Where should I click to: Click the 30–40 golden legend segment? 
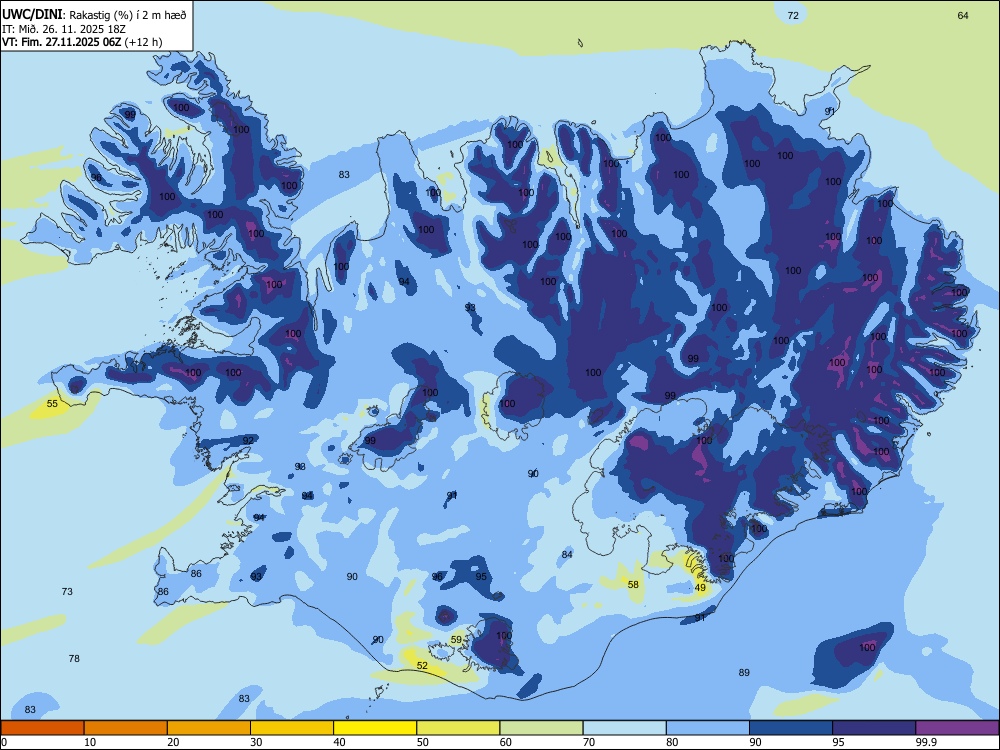pyautogui.click(x=292, y=728)
